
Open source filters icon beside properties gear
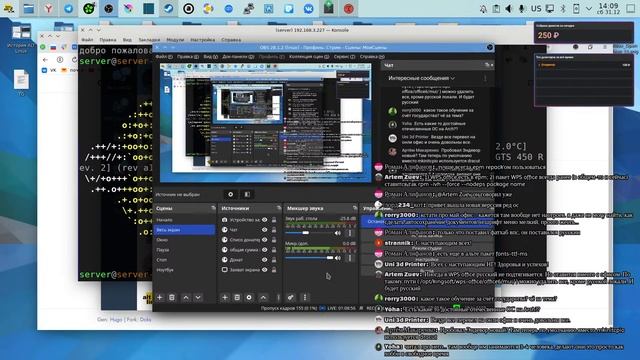247,195
